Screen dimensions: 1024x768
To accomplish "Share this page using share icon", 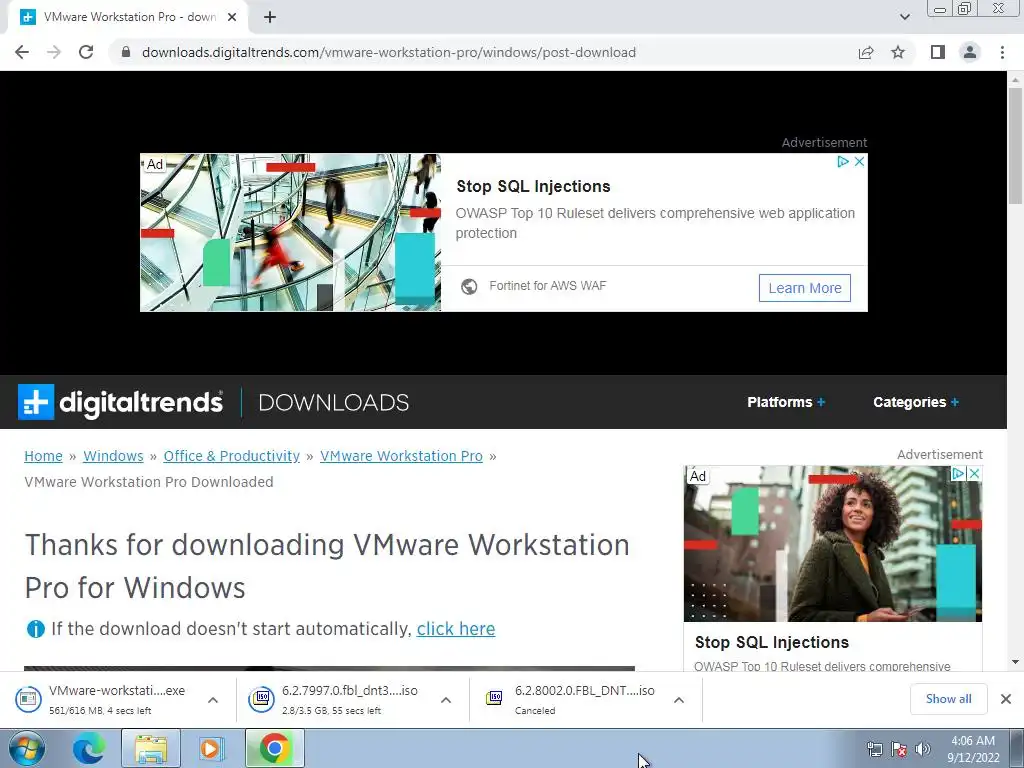I will click(866, 52).
